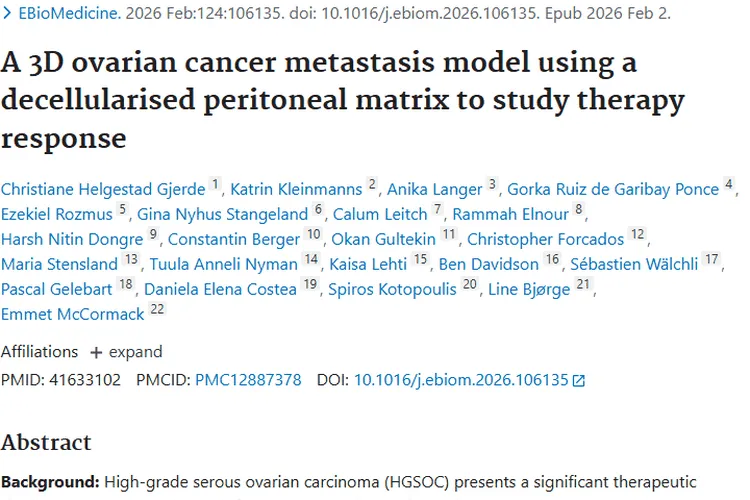The image size is (750, 500).
Task: Open the PMC12887378 full-text link
Action: (x=248, y=380)
